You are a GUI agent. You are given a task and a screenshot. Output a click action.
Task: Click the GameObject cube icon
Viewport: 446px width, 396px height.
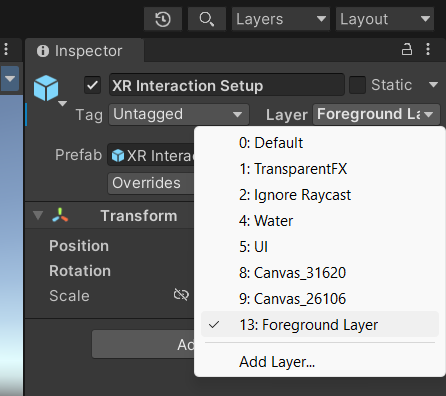coord(46,88)
